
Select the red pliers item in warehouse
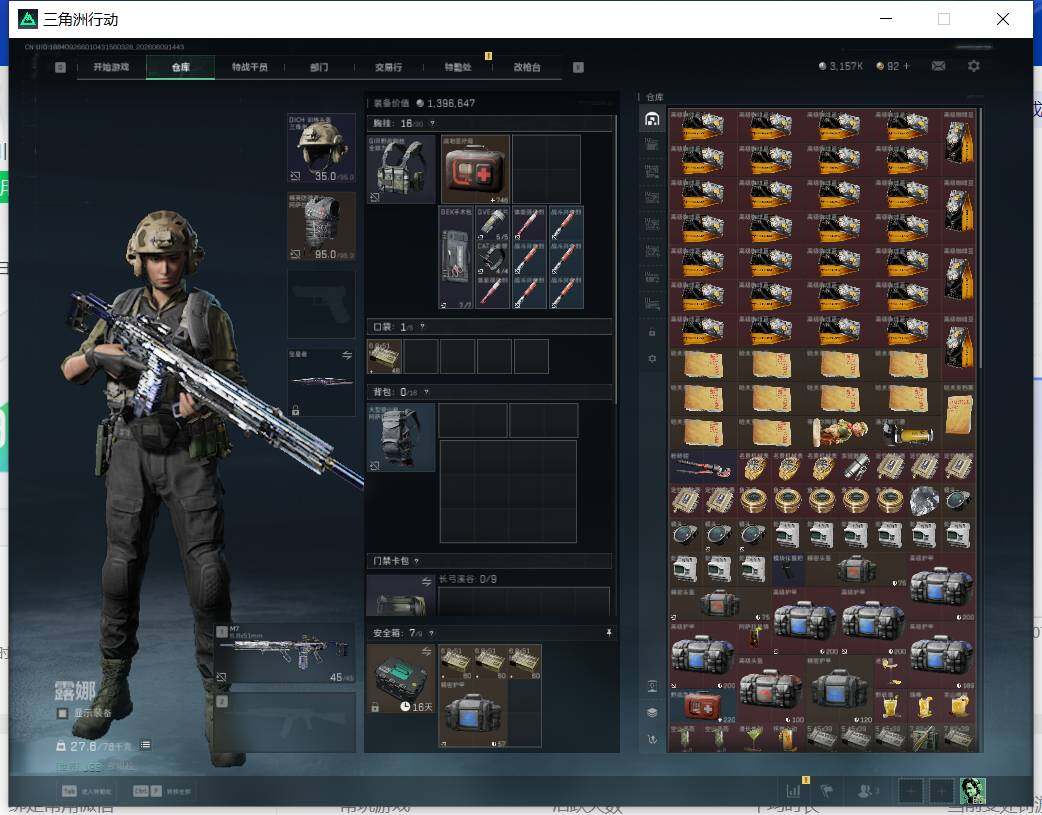[x=702, y=467]
